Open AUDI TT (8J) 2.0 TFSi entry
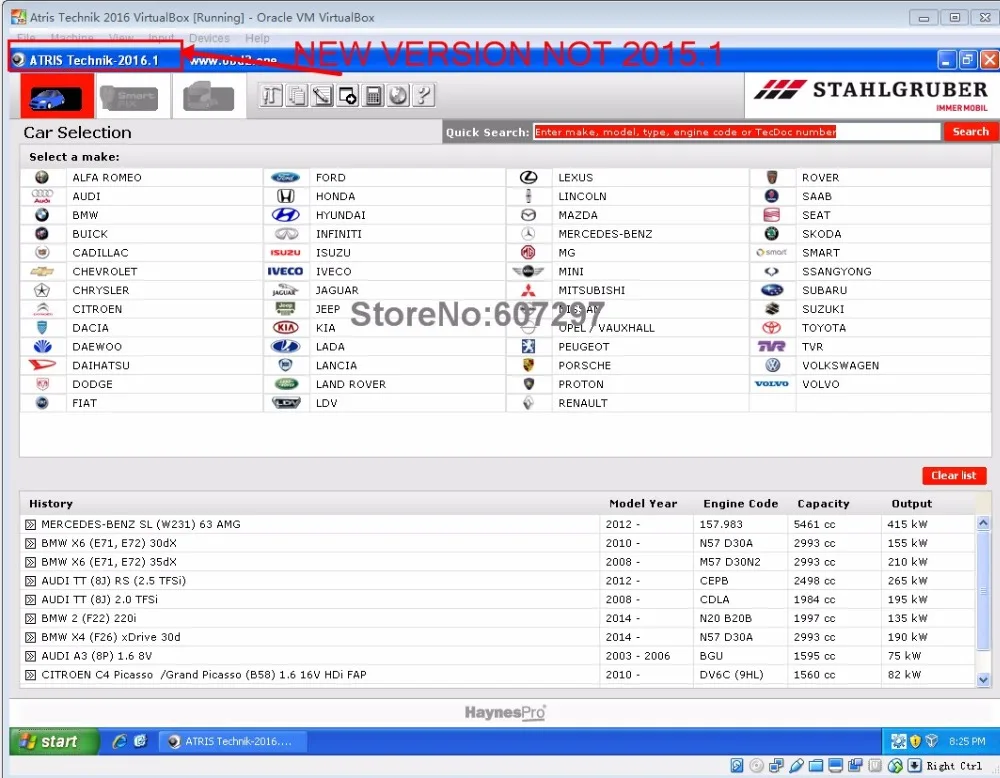 (x=99, y=599)
